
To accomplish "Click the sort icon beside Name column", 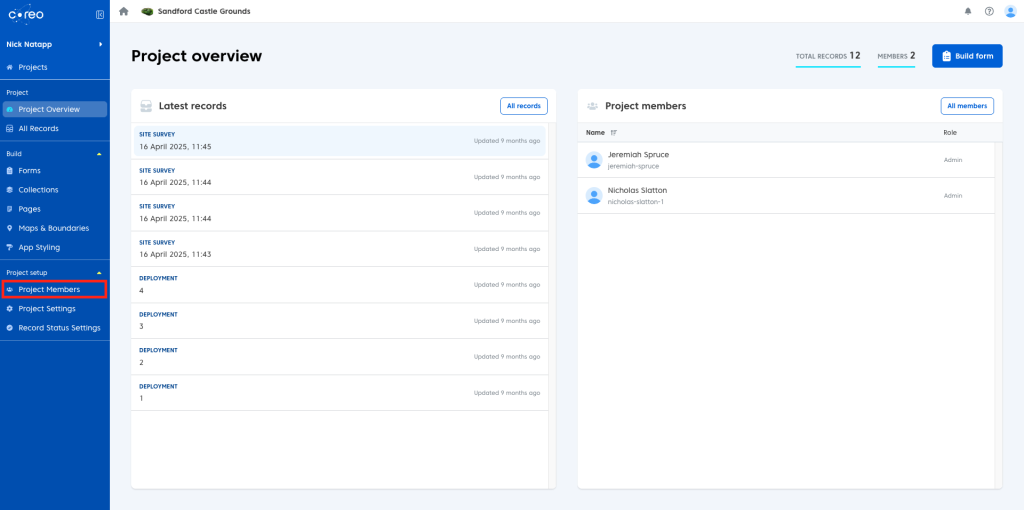I will [x=614, y=132].
